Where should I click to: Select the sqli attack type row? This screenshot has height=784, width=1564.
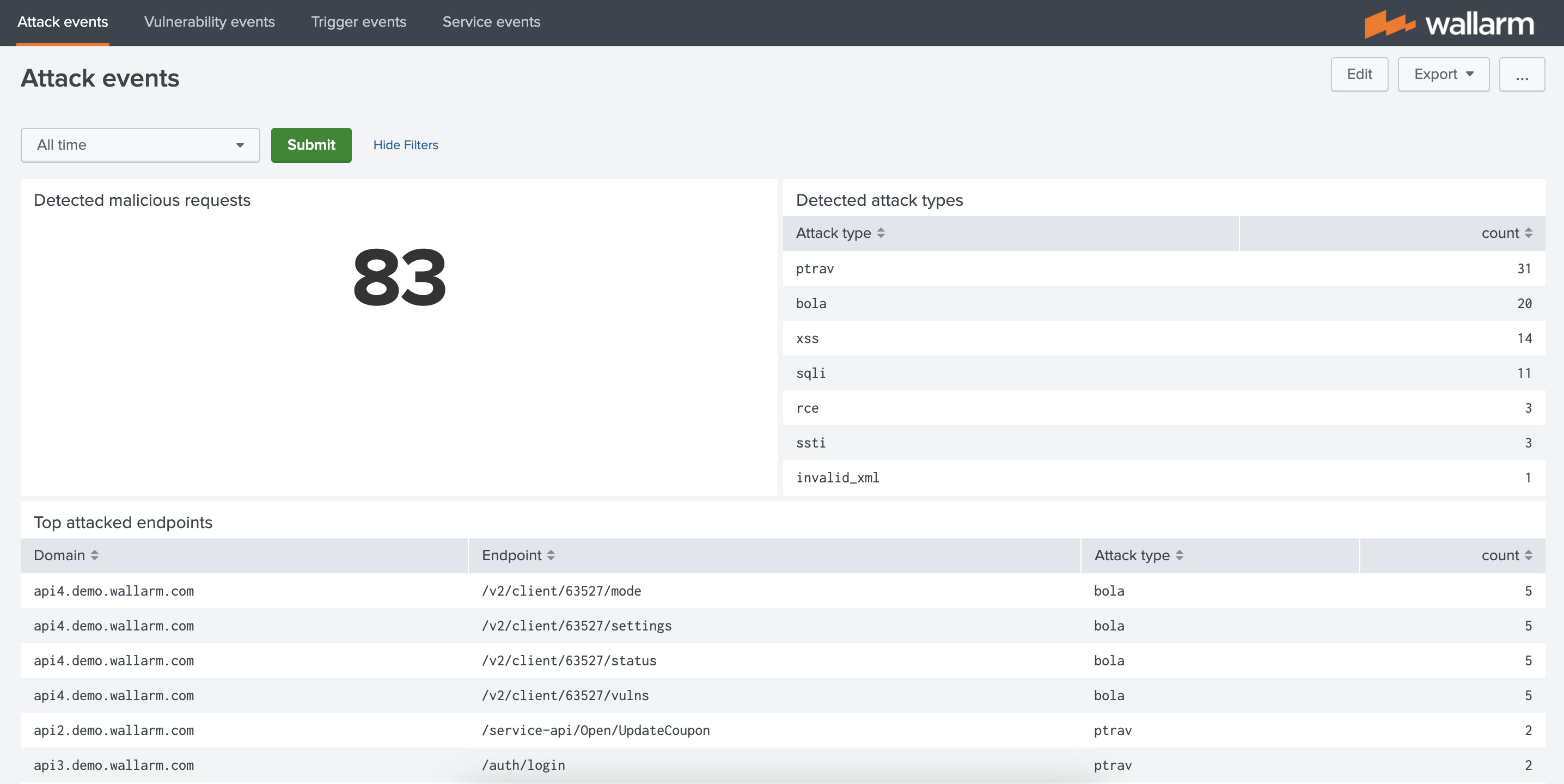[x=1163, y=373]
